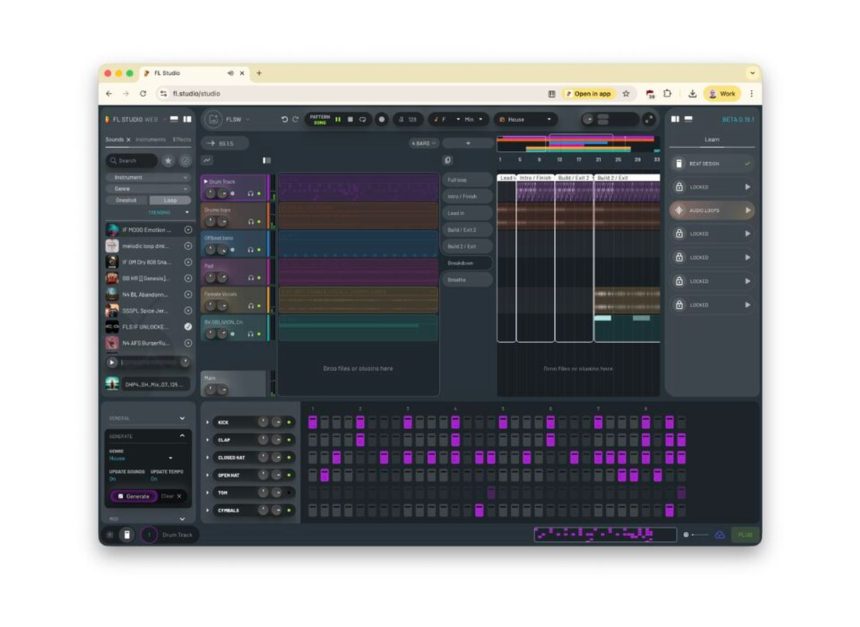Click headphones solo icon on Drum Track

[251, 194]
